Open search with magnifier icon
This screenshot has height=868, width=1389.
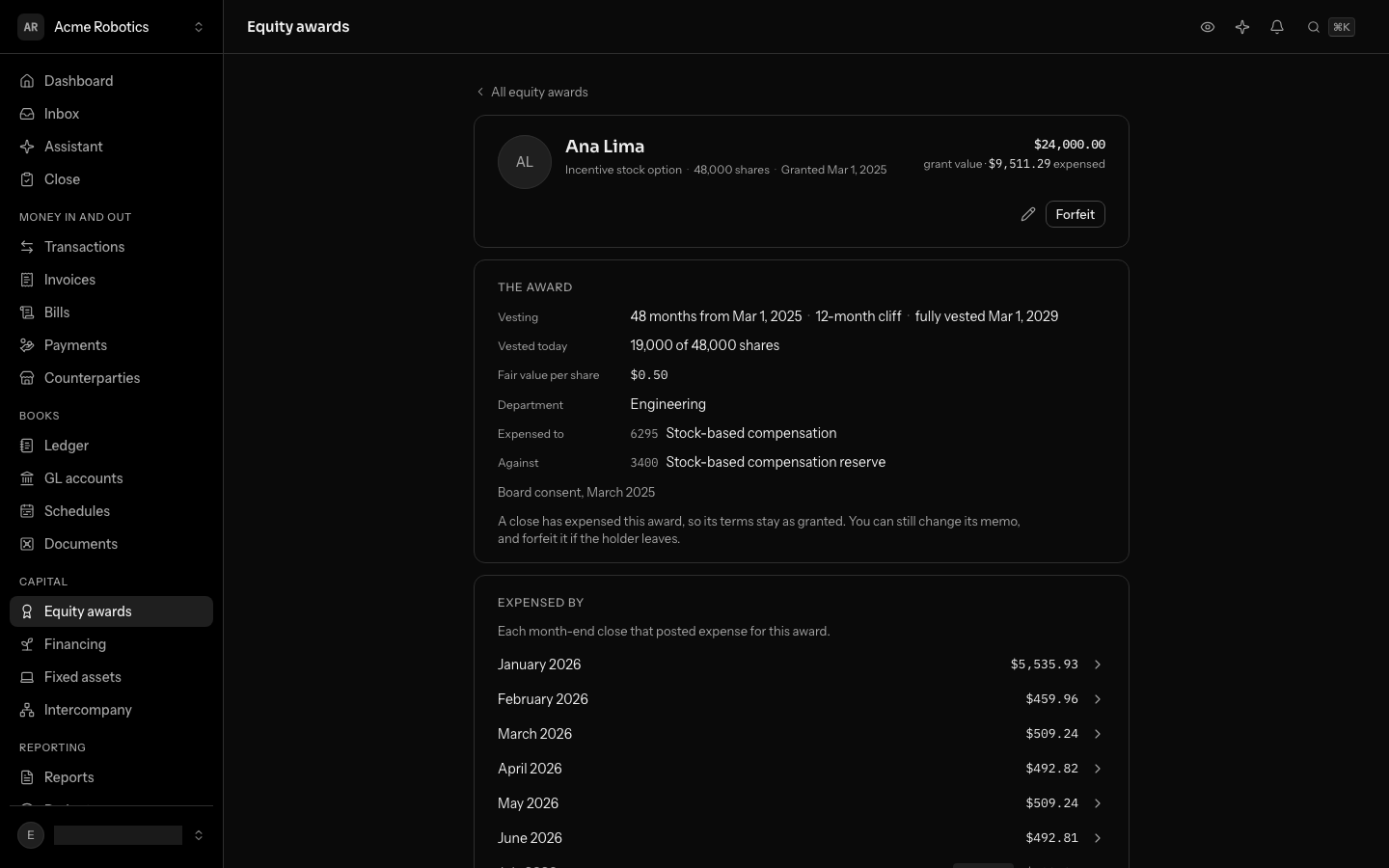coord(1313,27)
